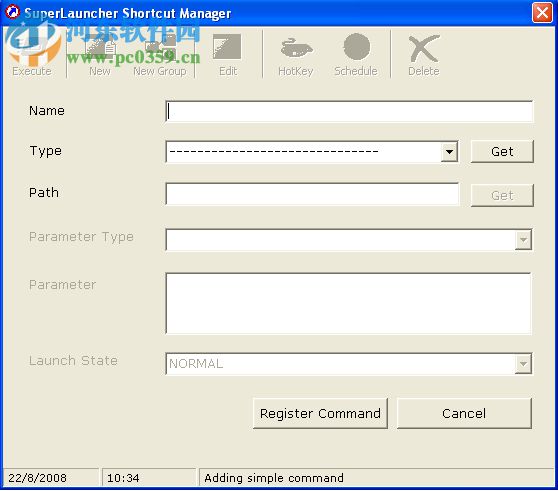Click the Get button beside Type

coord(502,152)
